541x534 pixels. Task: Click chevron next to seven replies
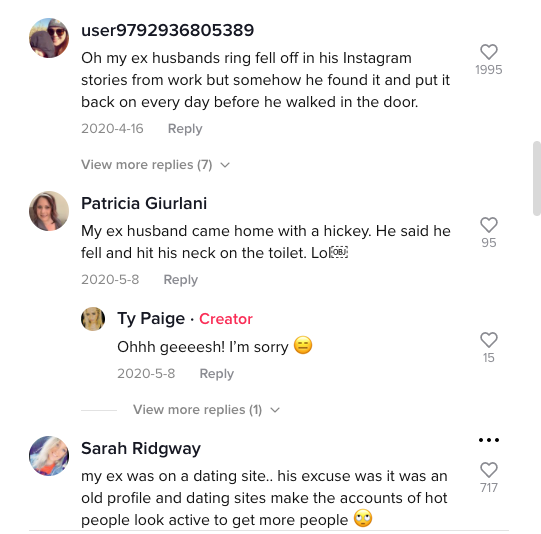click(225, 165)
